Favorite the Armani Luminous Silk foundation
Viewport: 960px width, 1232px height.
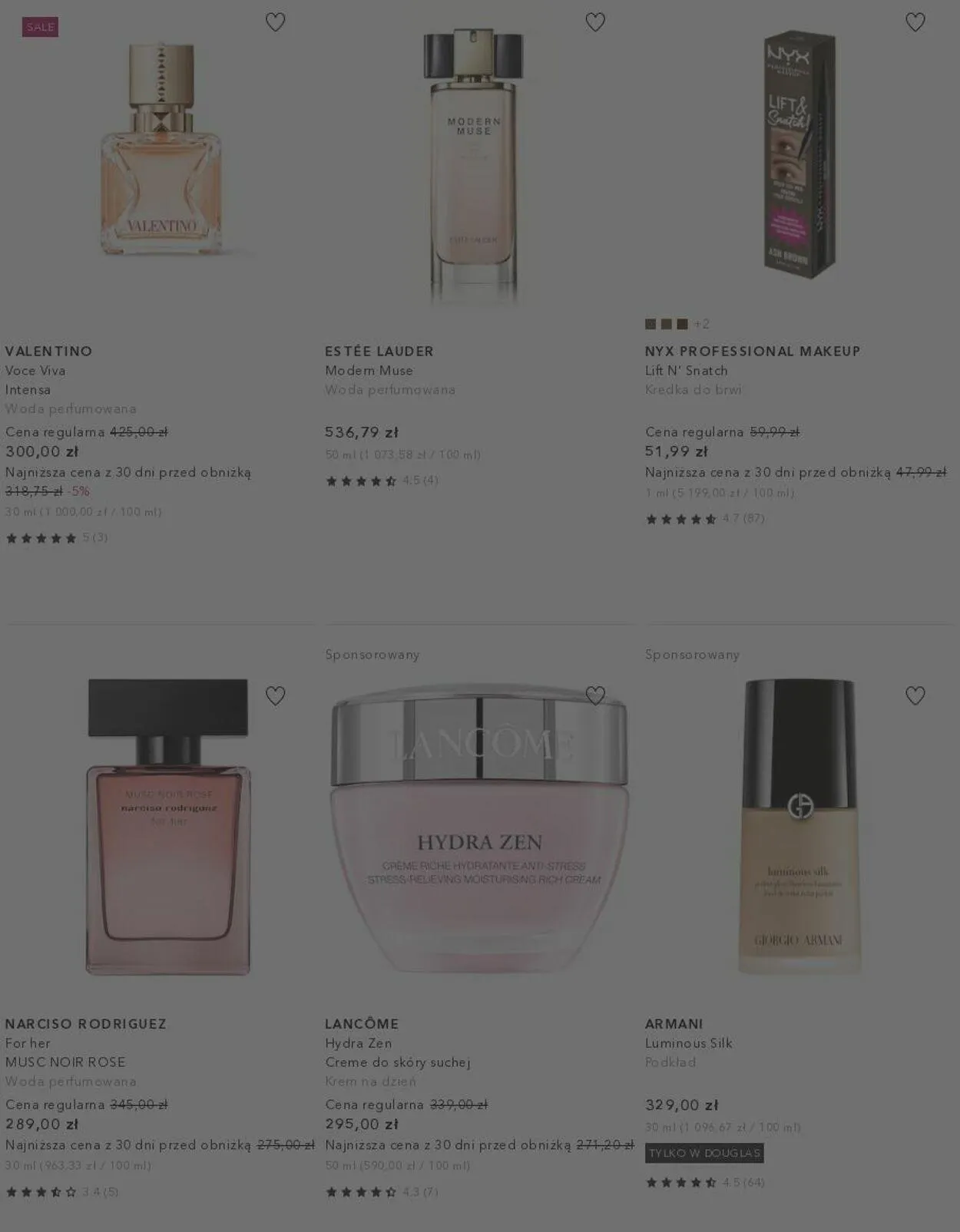coord(915,695)
